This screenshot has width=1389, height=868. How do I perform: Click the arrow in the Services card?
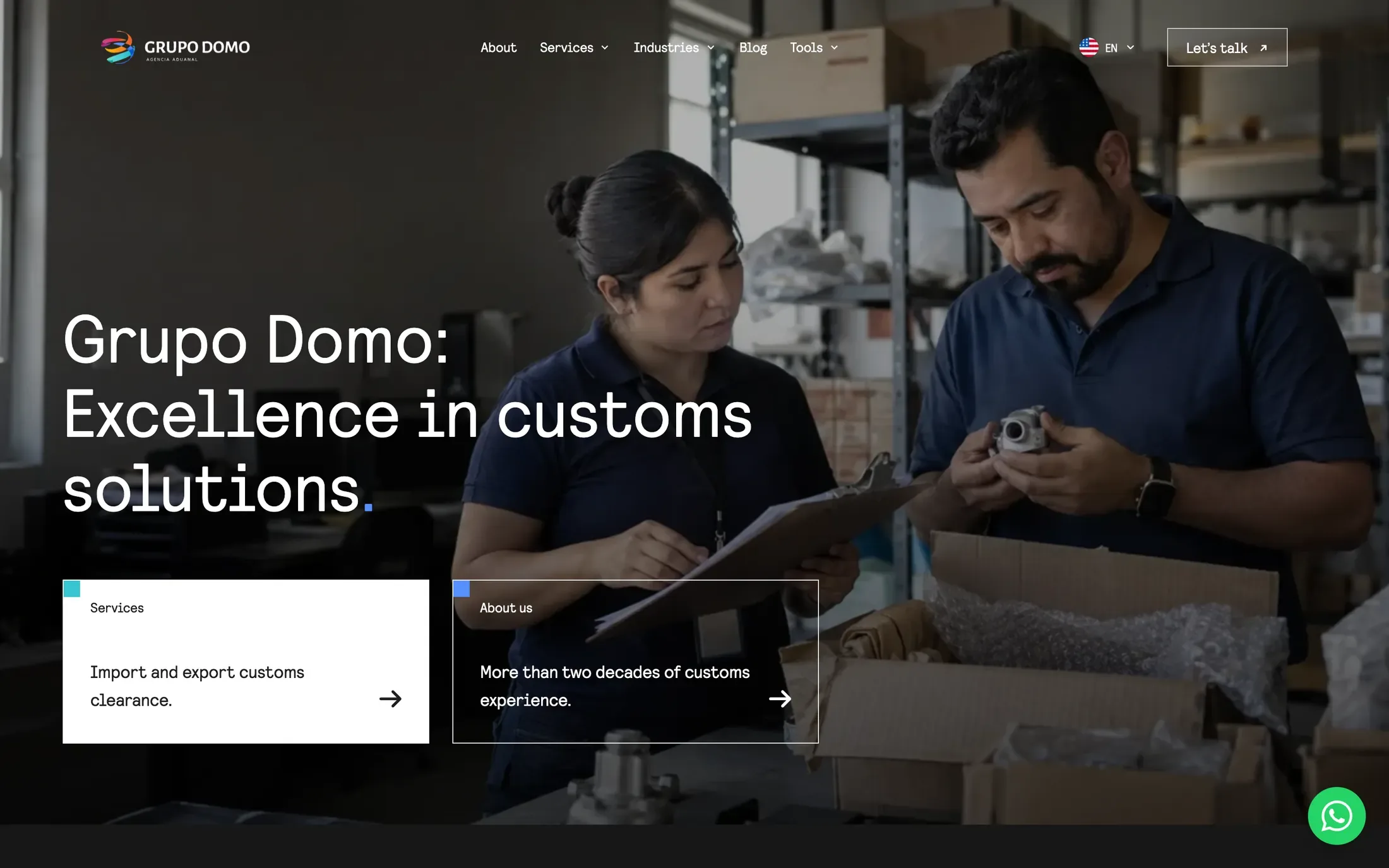tap(390, 699)
